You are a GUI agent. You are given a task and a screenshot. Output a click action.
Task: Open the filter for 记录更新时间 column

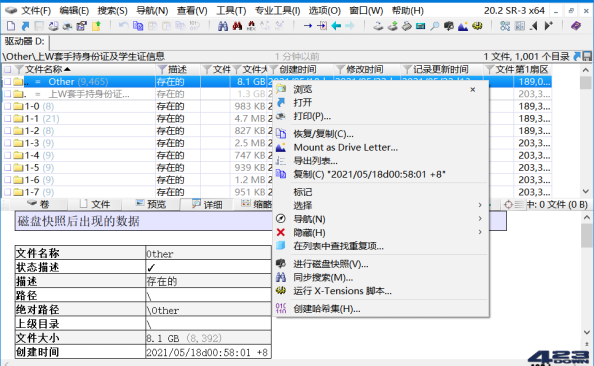(407, 69)
